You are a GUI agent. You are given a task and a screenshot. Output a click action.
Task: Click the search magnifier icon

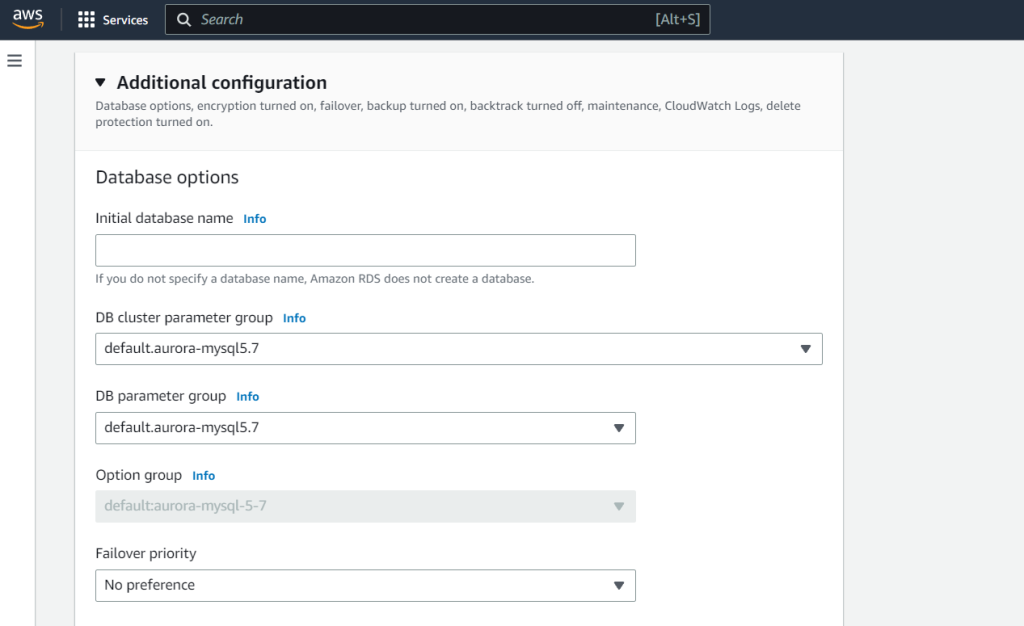point(184,20)
